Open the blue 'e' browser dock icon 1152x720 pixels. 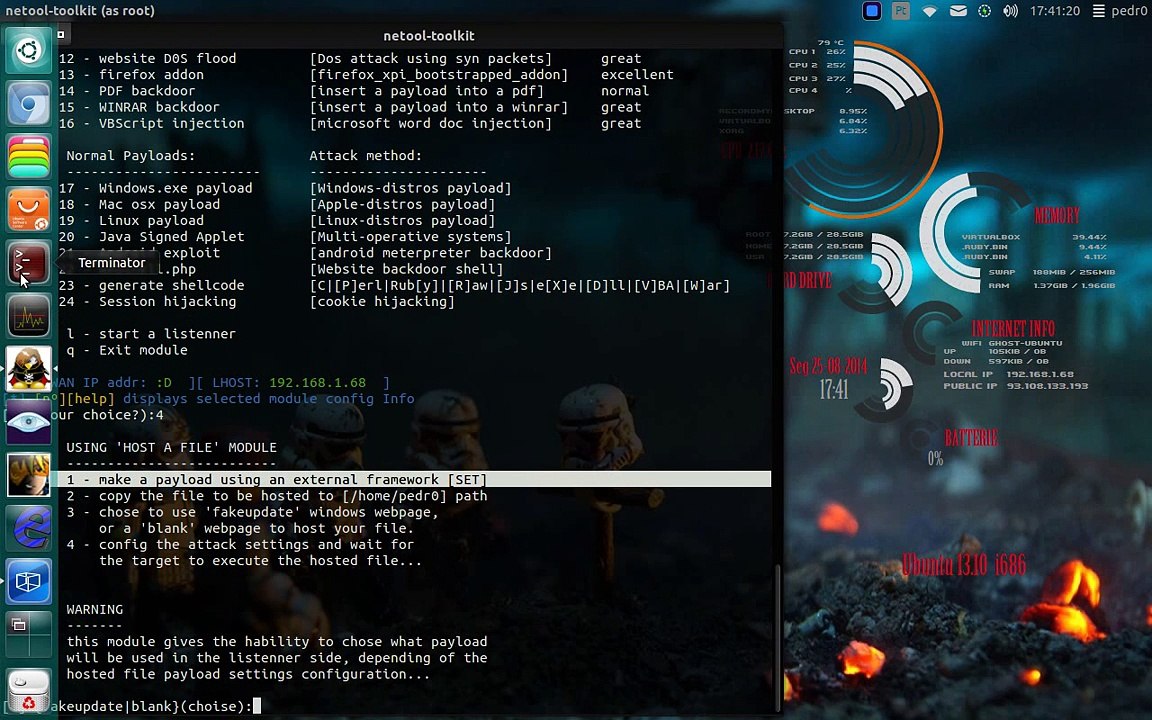pos(29,528)
